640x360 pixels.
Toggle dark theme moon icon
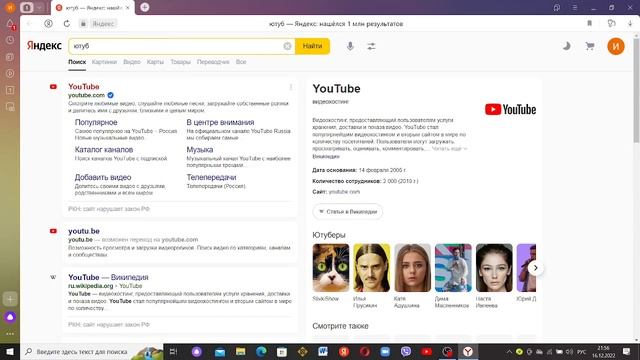point(567,46)
